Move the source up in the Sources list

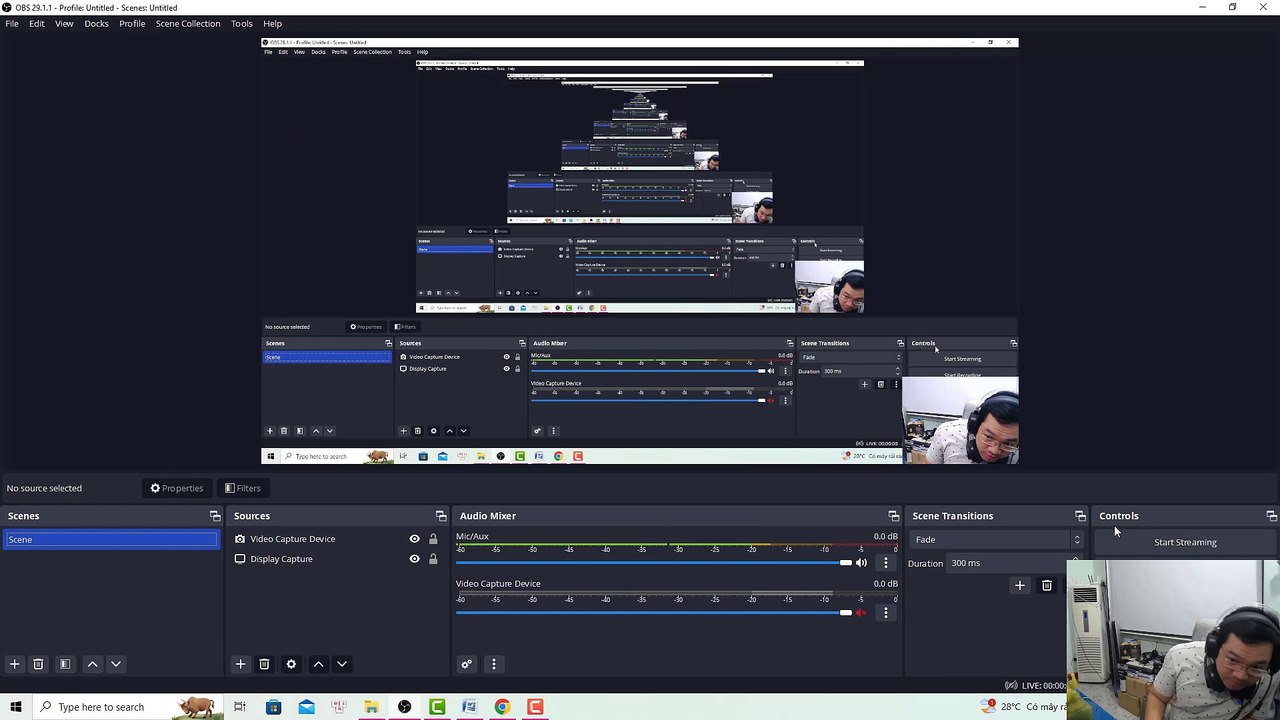tap(318, 664)
